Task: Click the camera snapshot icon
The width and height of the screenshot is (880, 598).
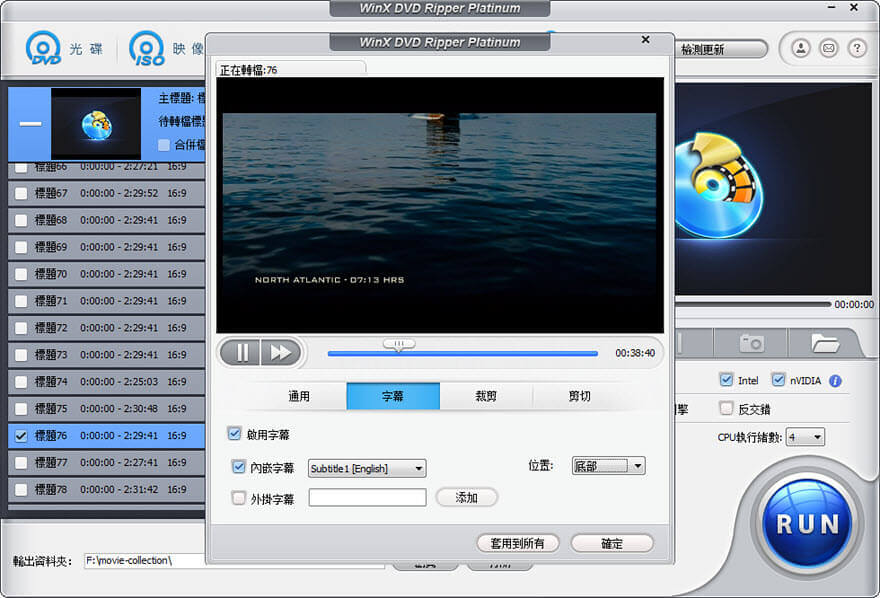Action: point(751,343)
